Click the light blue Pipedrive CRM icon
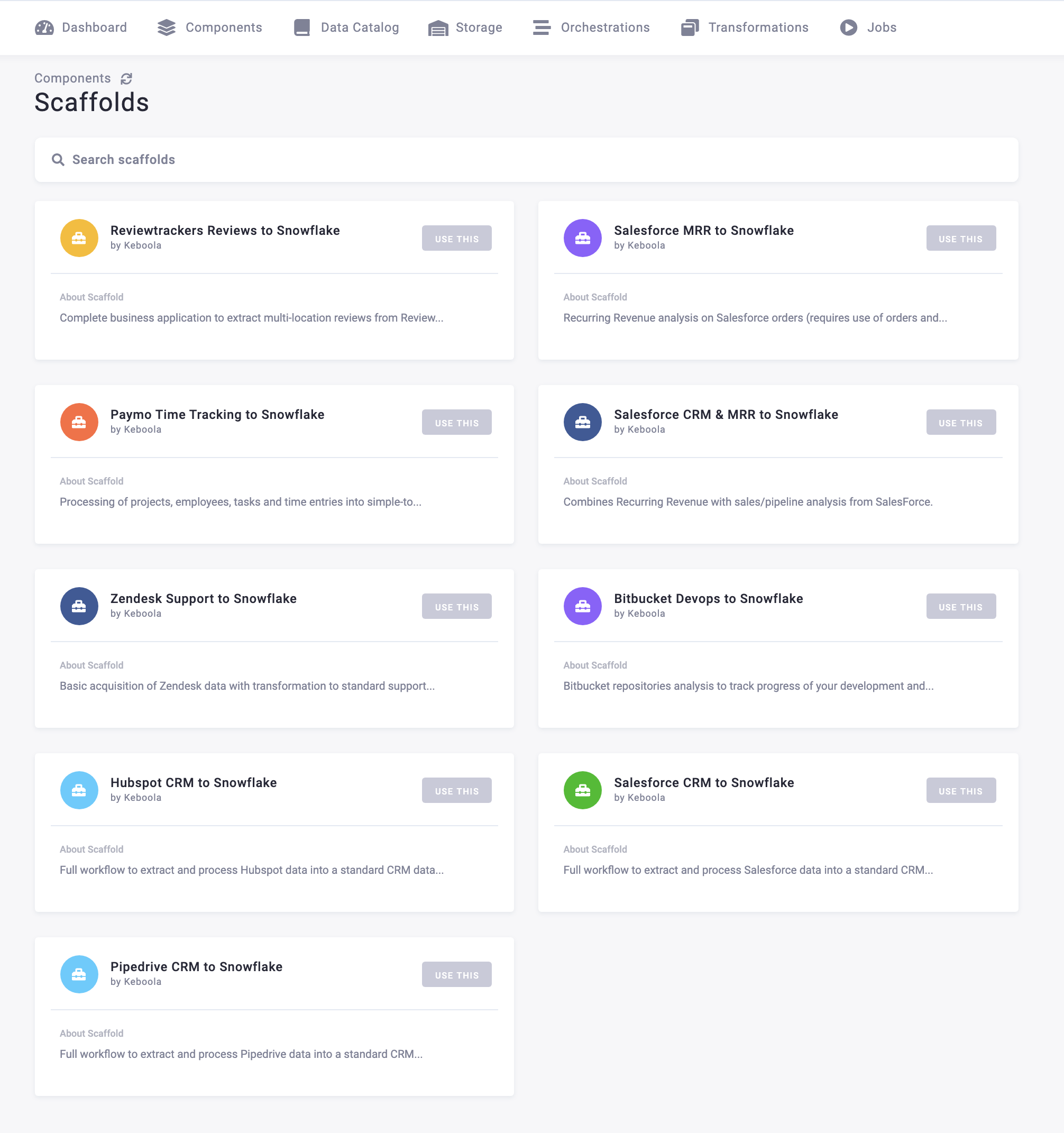Viewport: 1064px width, 1133px height. click(79, 974)
